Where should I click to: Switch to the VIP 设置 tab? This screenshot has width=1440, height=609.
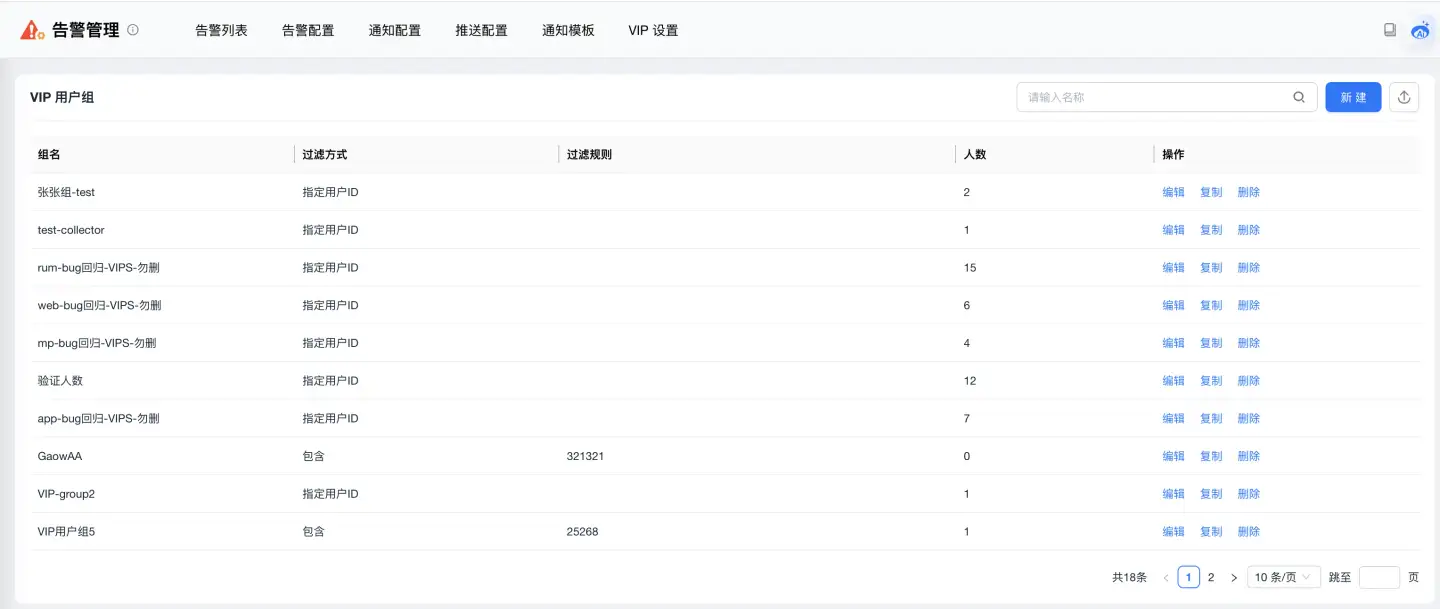pyautogui.click(x=653, y=30)
